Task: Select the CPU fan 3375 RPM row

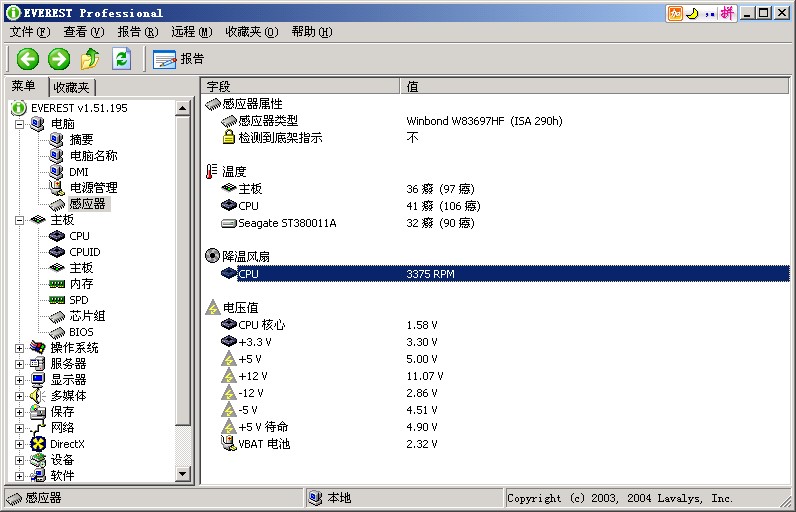Action: point(505,274)
